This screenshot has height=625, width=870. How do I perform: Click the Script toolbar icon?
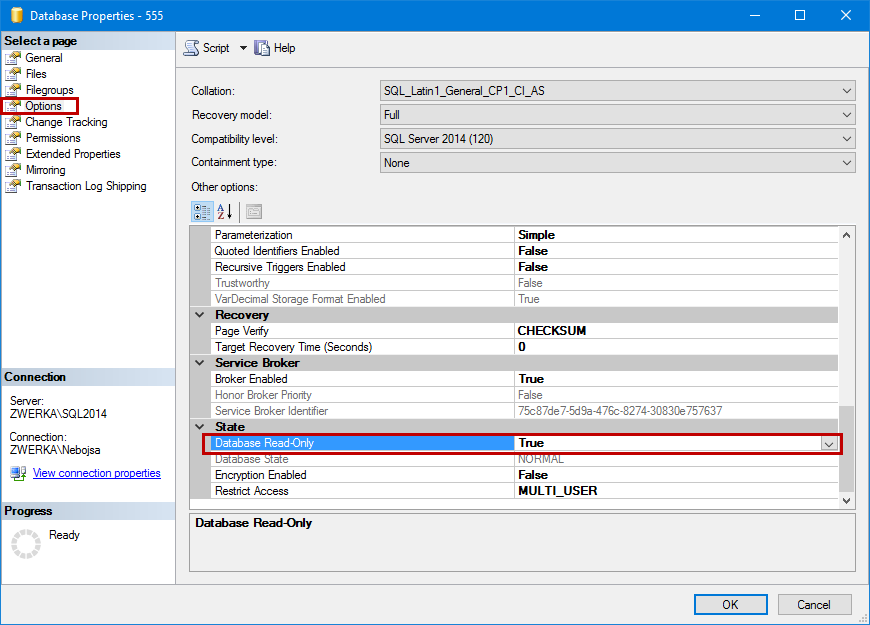coord(191,48)
